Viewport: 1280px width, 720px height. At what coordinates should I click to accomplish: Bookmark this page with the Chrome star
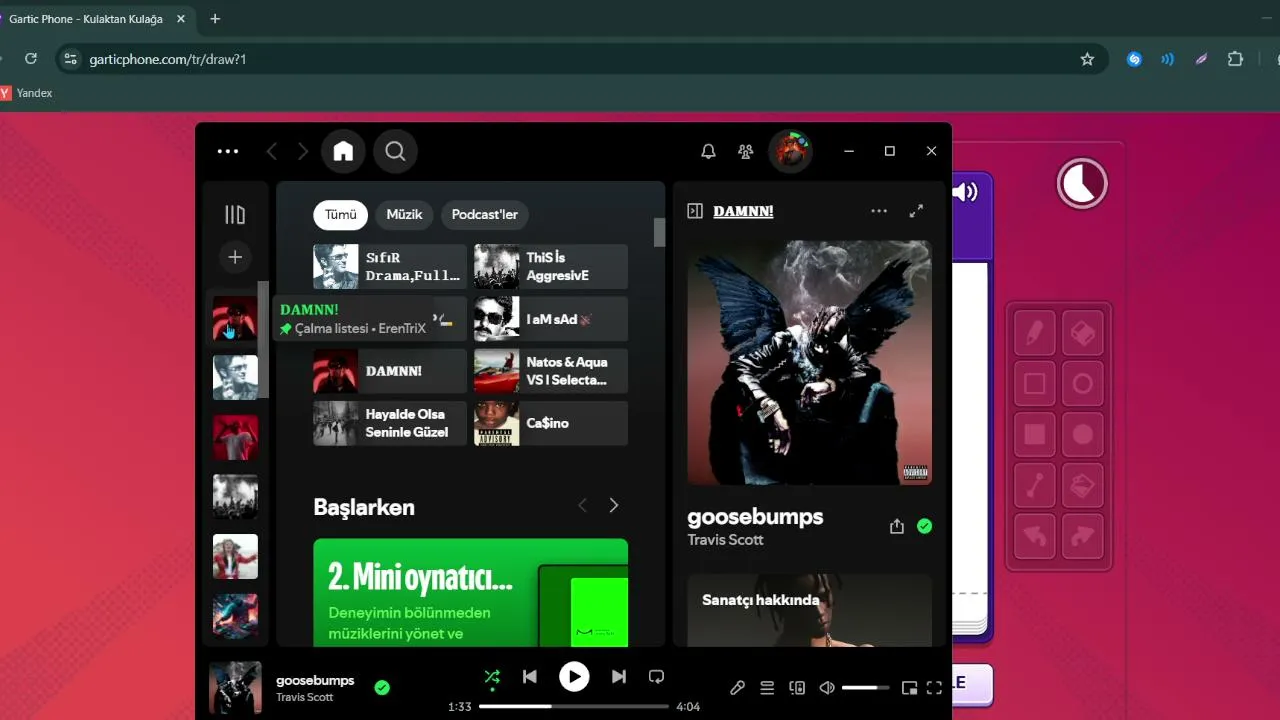pos(1087,59)
